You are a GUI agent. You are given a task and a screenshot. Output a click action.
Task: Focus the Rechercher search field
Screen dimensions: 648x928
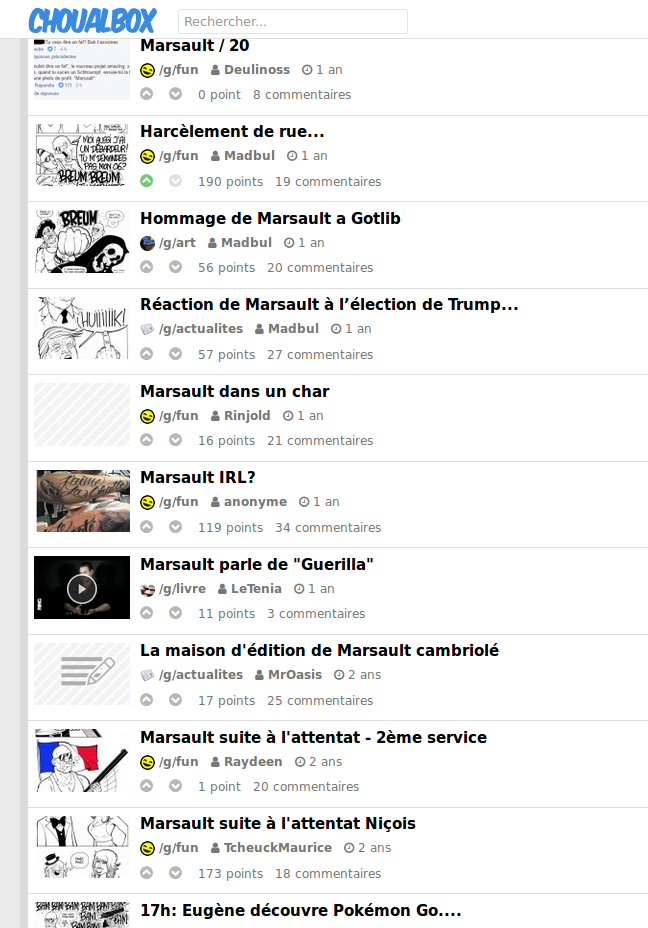(x=292, y=21)
